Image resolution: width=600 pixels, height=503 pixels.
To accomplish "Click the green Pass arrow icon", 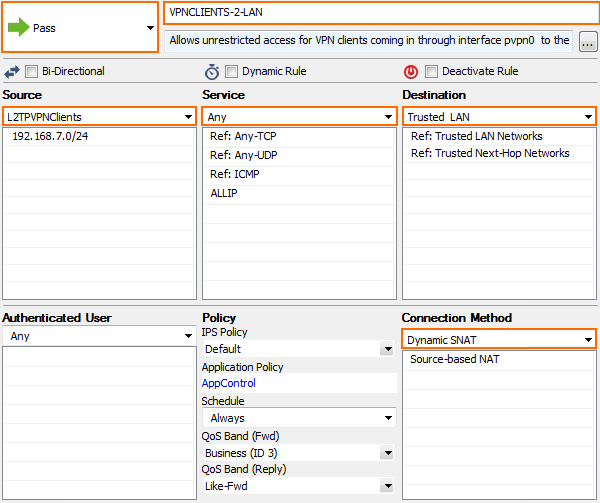I will [x=19, y=28].
